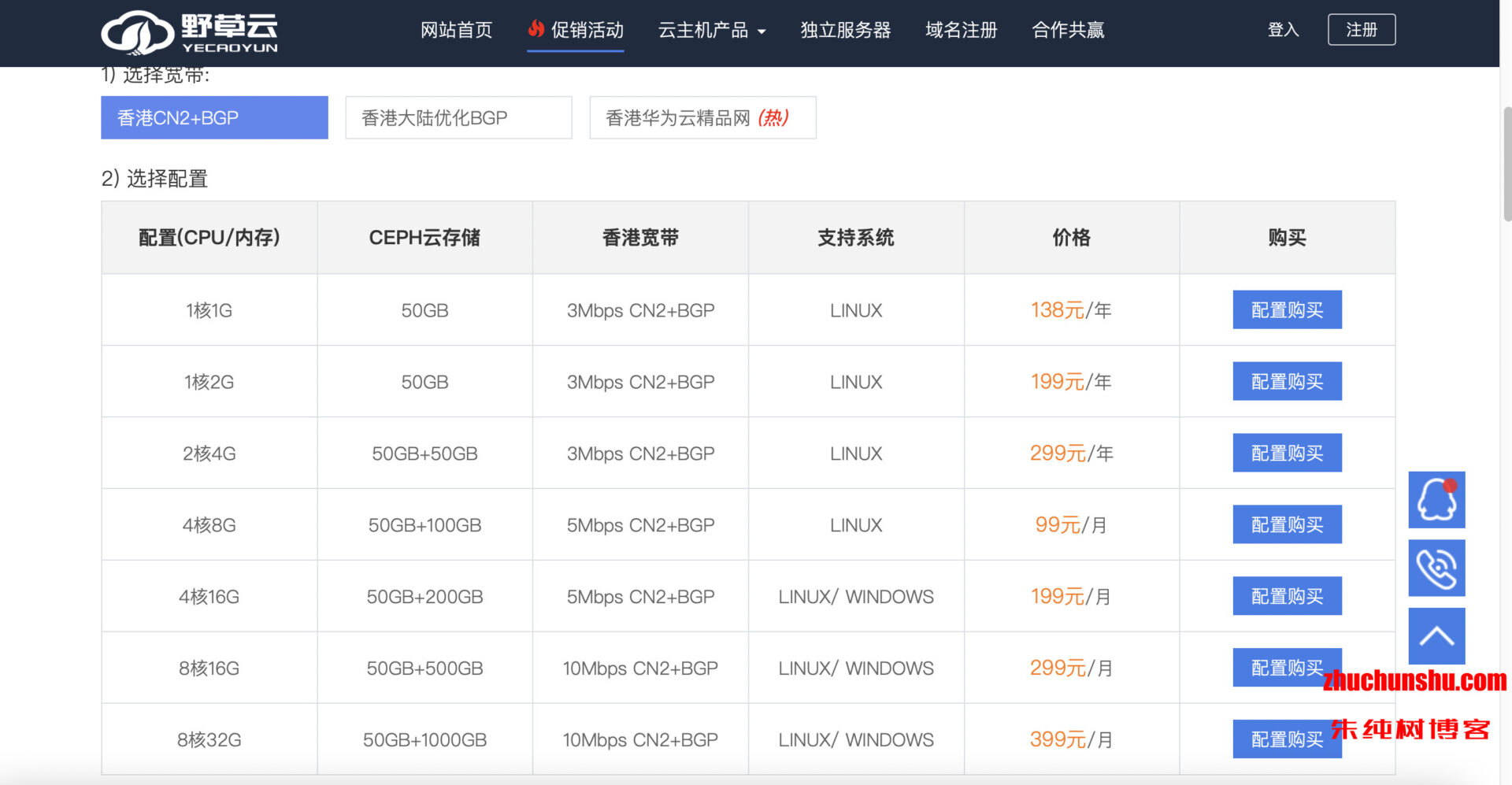Screen dimensions: 1512x785
Task: Click the 购买 column header
Action: tap(1287, 238)
